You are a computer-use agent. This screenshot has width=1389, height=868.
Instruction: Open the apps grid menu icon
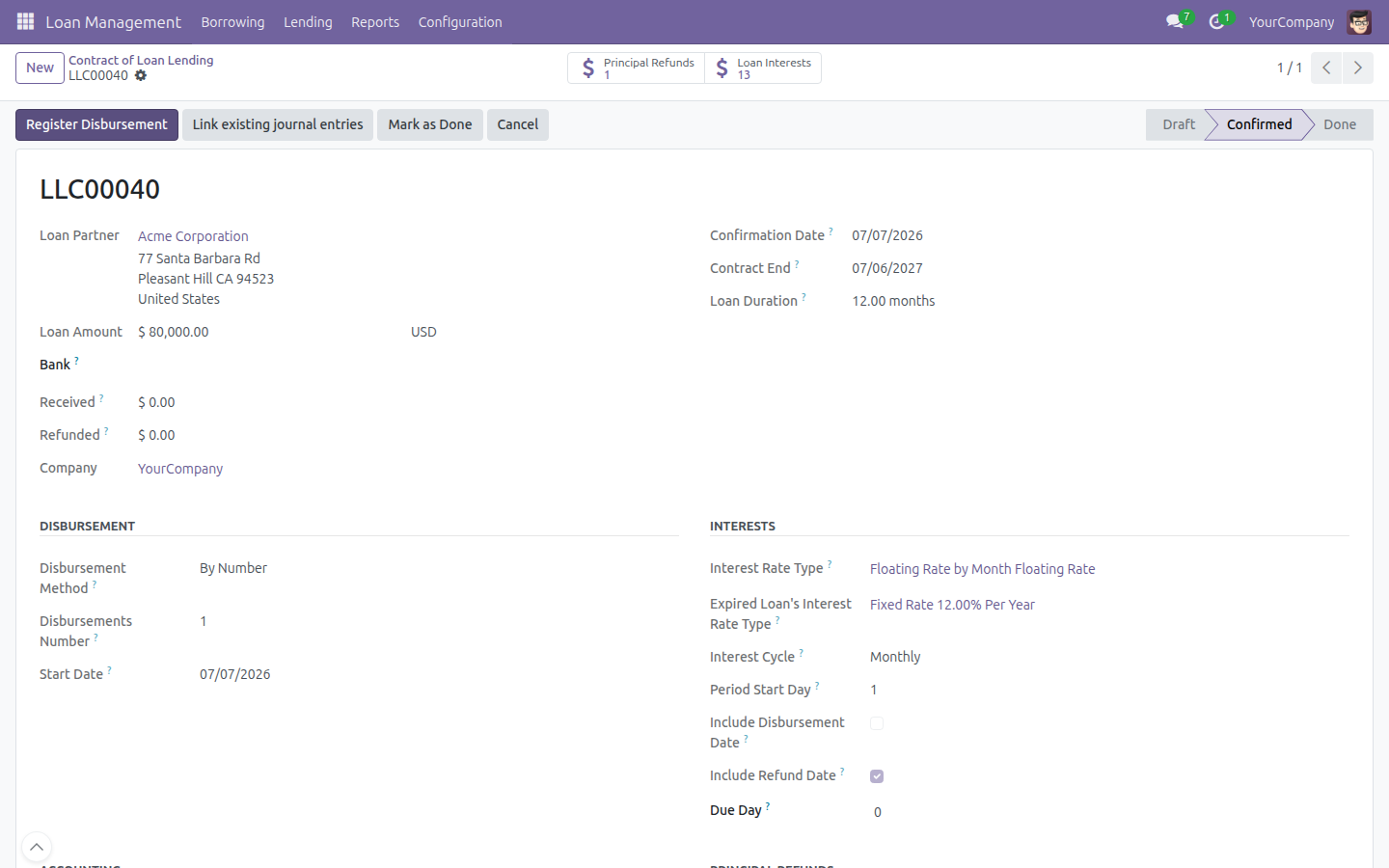(26, 21)
